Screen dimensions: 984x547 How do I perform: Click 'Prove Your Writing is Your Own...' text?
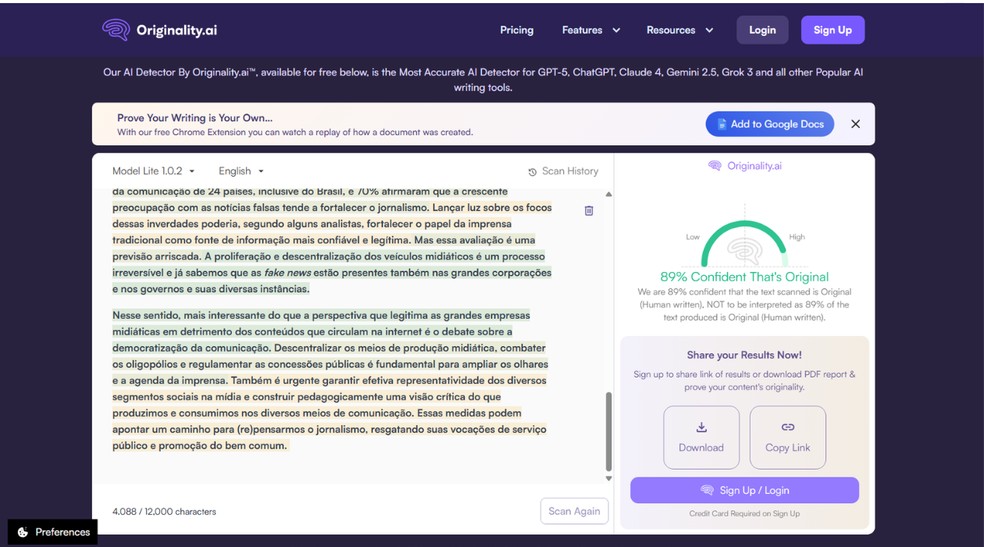[x=195, y=118]
